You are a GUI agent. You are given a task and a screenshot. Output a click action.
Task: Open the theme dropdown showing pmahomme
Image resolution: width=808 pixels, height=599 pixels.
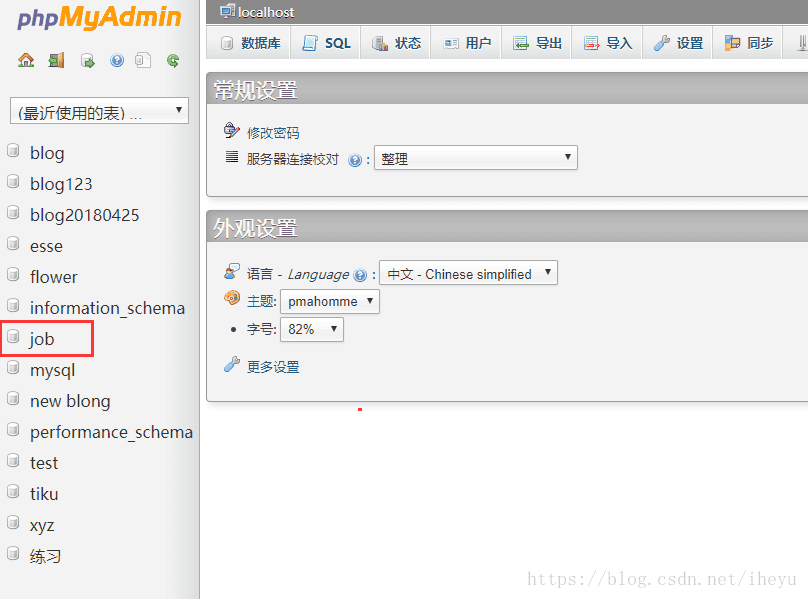tap(330, 302)
